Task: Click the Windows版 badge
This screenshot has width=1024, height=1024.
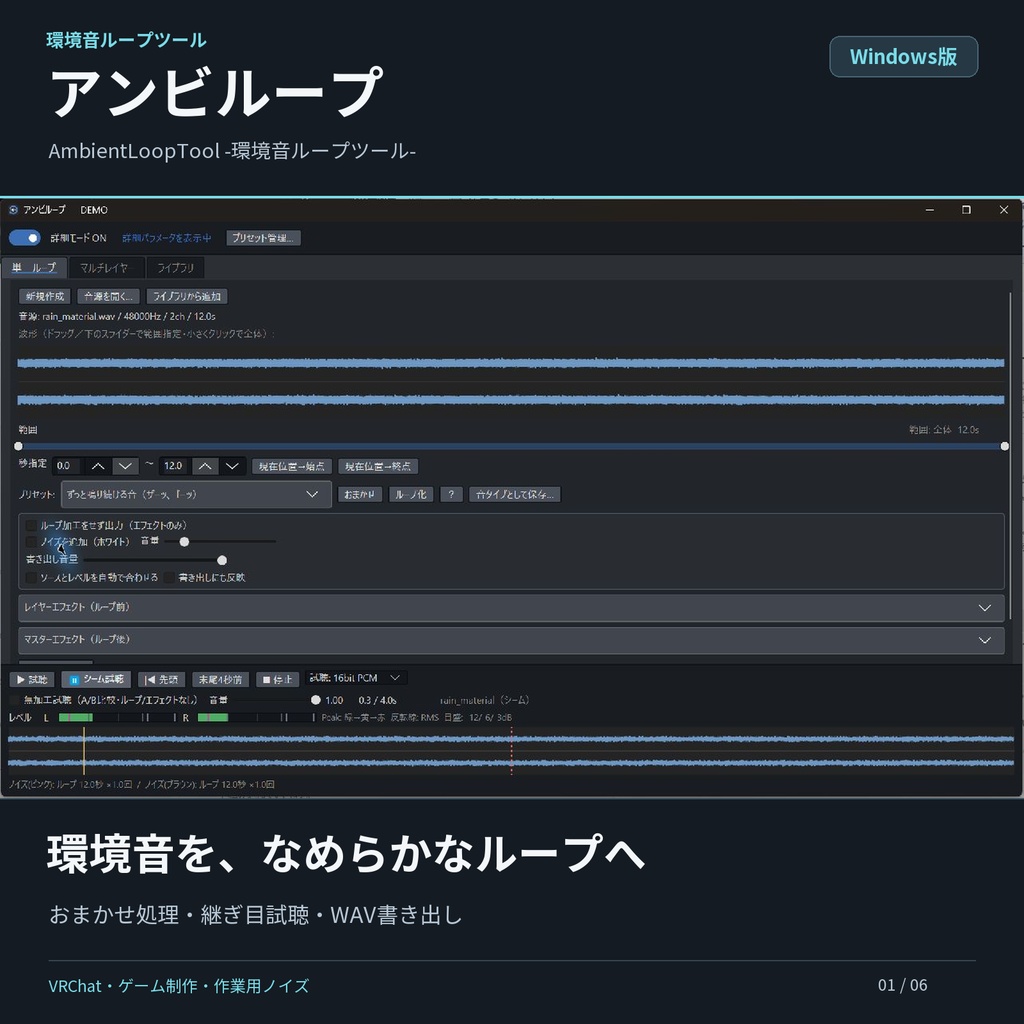Action: click(x=903, y=57)
